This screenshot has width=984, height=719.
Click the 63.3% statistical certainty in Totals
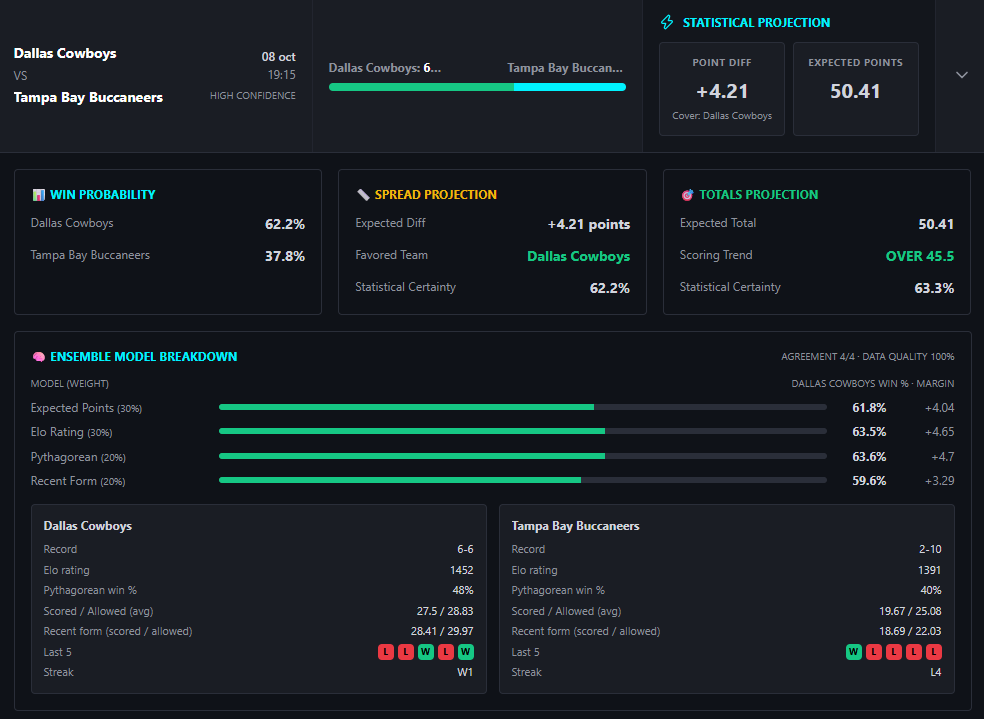coord(934,288)
